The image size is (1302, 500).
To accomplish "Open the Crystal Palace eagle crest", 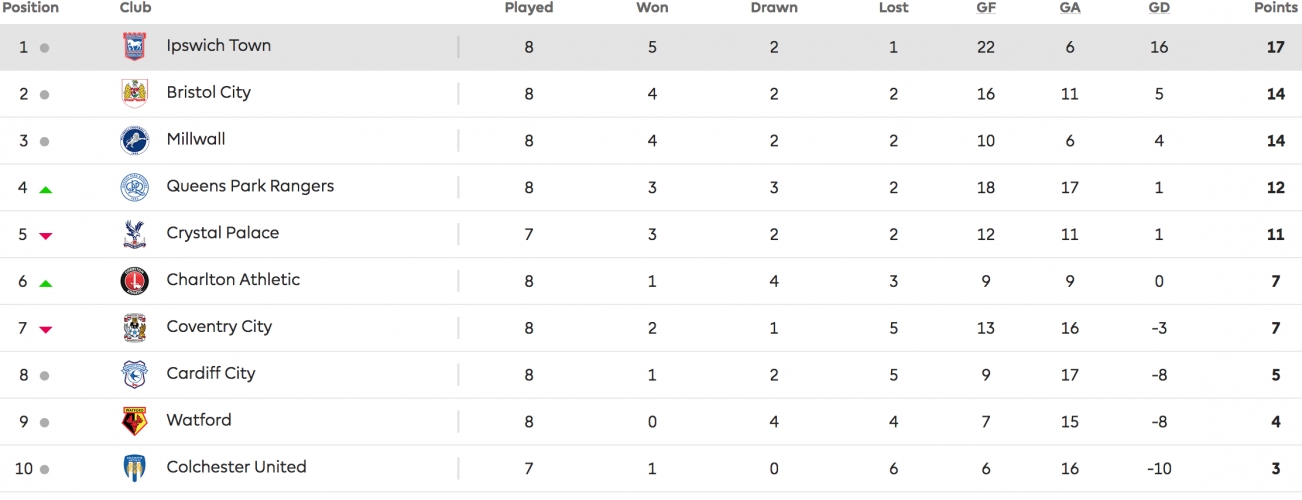I will tap(134, 234).
